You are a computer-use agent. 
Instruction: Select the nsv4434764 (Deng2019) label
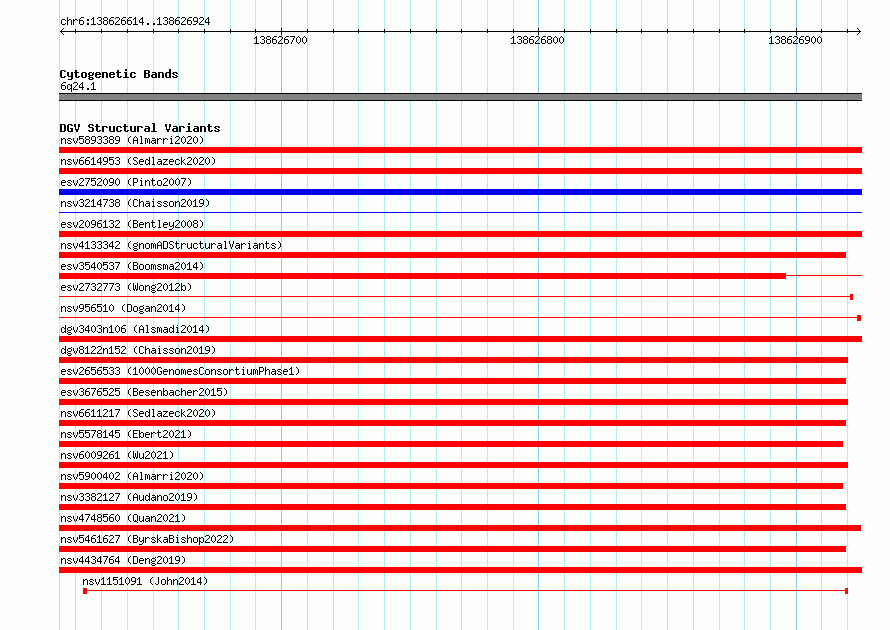pos(123,560)
